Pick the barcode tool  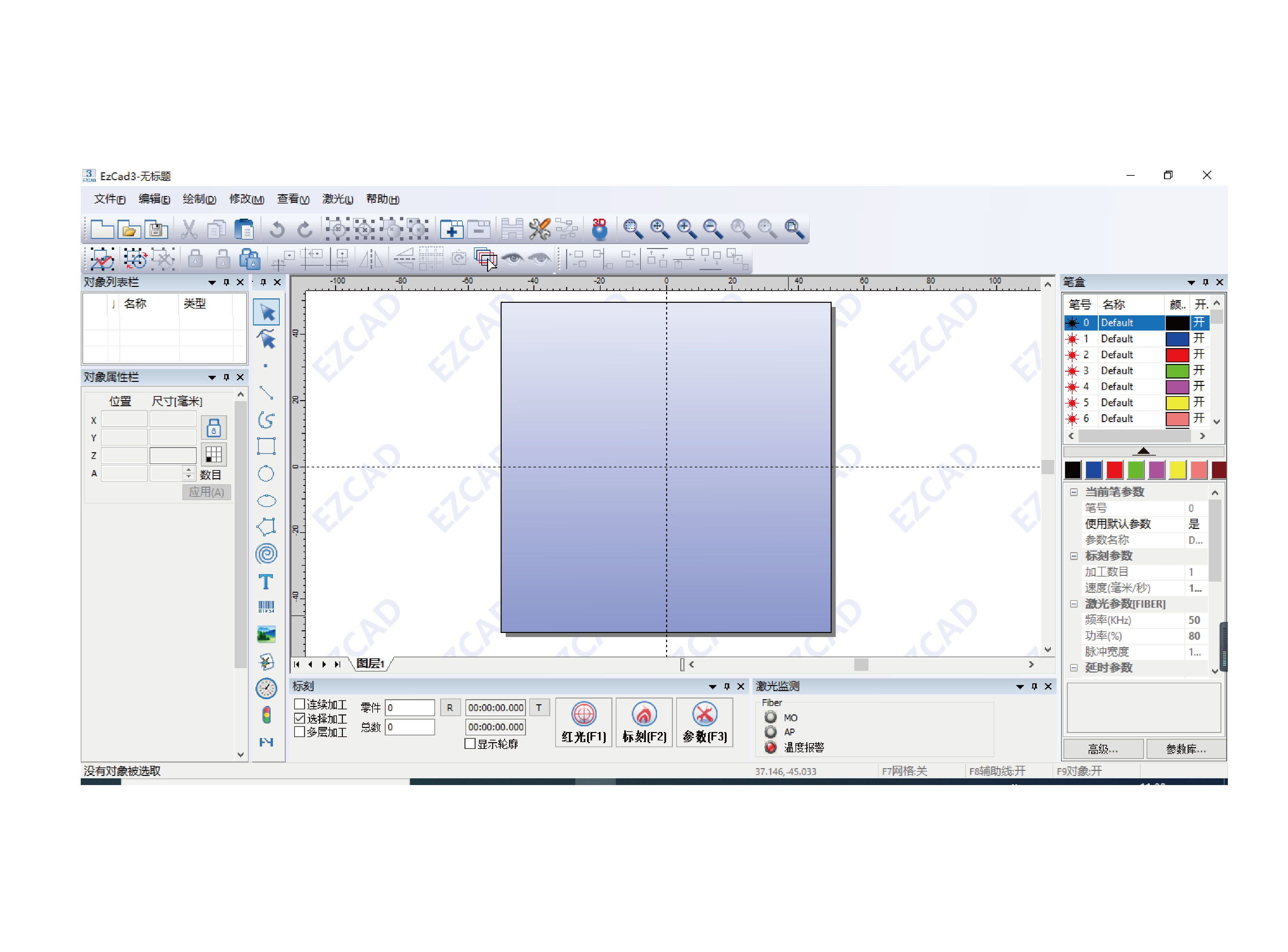266,607
